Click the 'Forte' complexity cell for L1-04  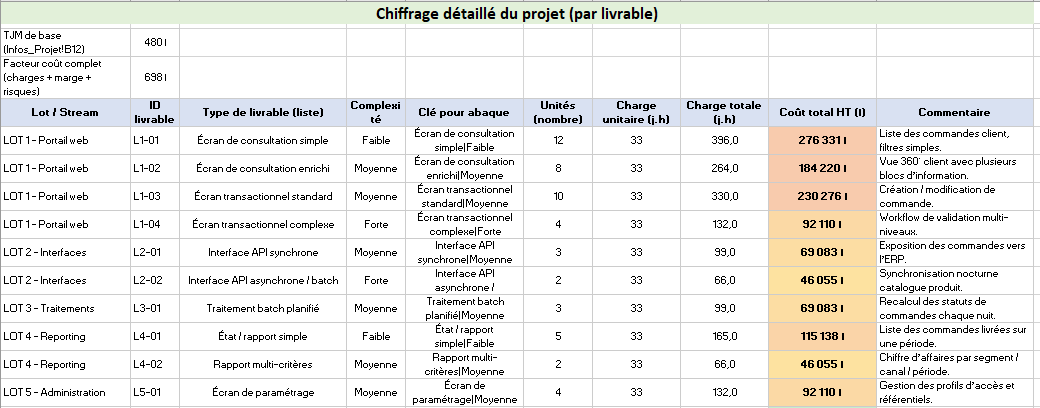(376, 225)
